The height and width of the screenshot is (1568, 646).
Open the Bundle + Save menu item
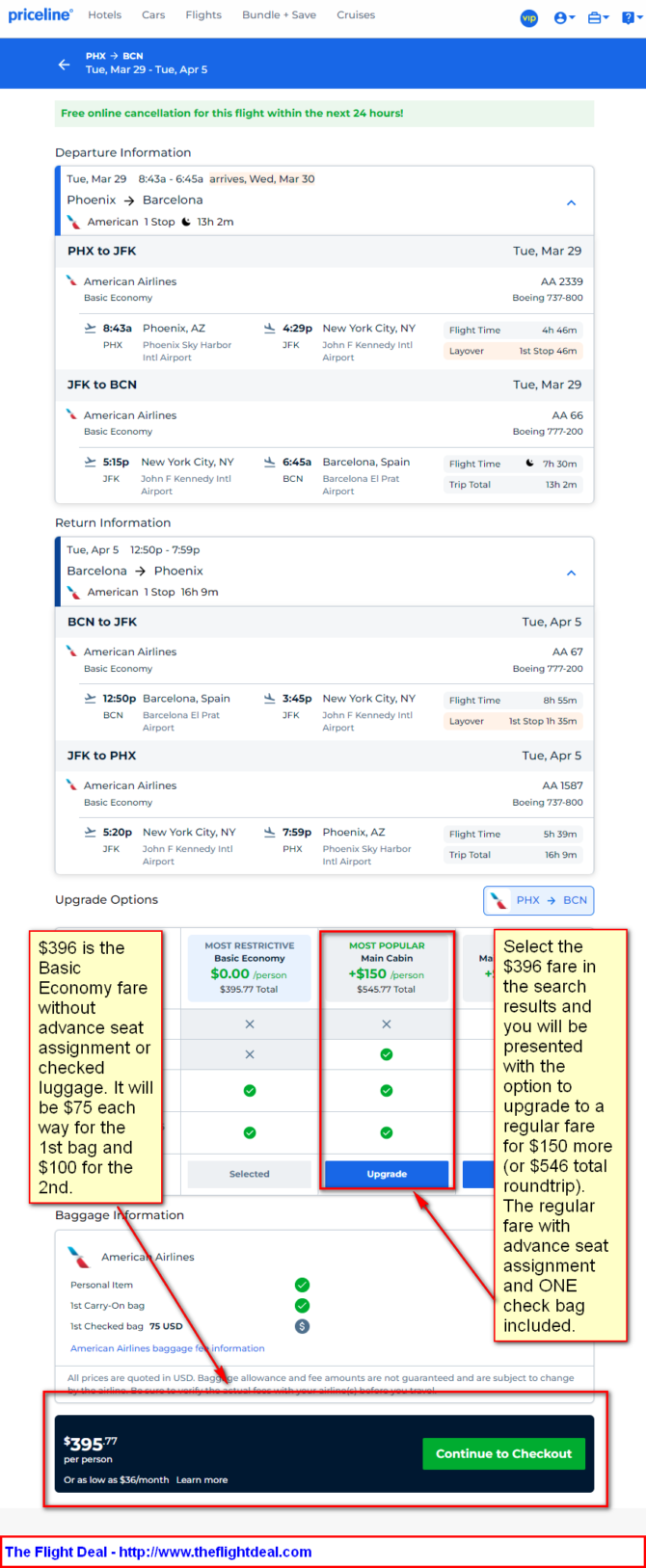(x=279, y=15)
